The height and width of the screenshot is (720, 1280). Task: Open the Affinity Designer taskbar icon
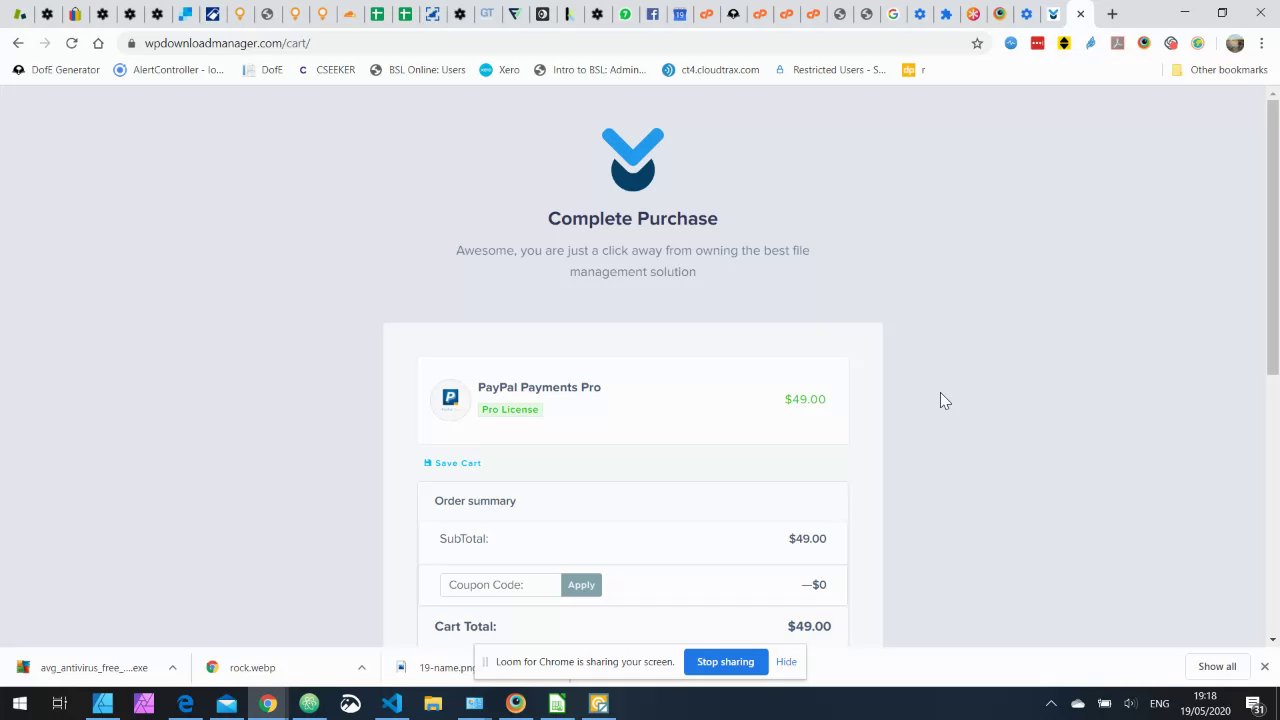click(103, 704)
